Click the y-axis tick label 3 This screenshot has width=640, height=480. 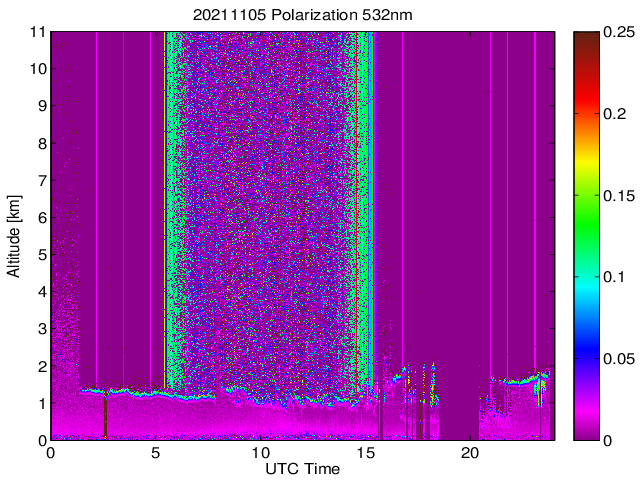[42, 329]
